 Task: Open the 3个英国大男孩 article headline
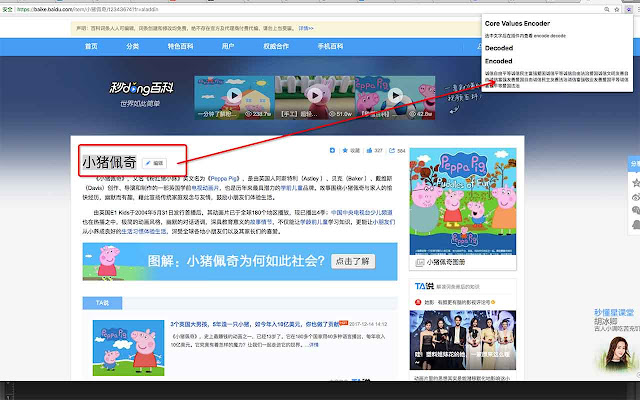pyautogui.click(x=255, y=324)
